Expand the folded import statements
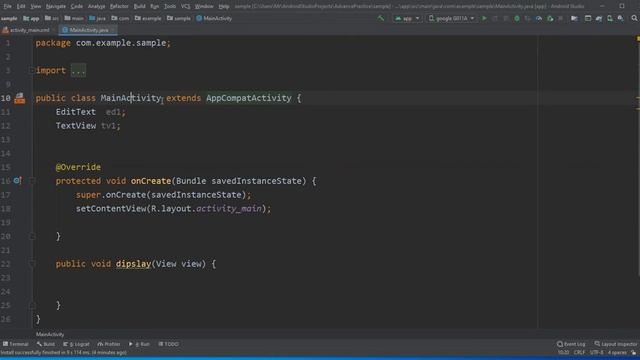The height and width of the screenshot is (360, 640). click(31, 70)
